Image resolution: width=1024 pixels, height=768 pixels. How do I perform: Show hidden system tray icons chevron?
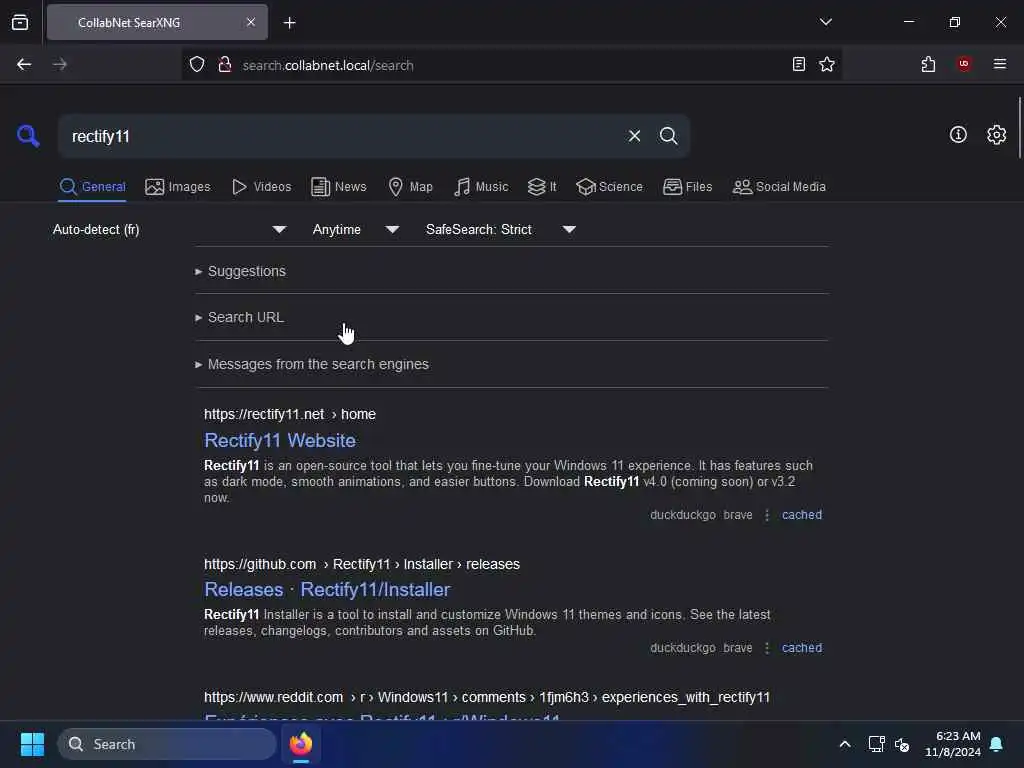click(844, 744)
